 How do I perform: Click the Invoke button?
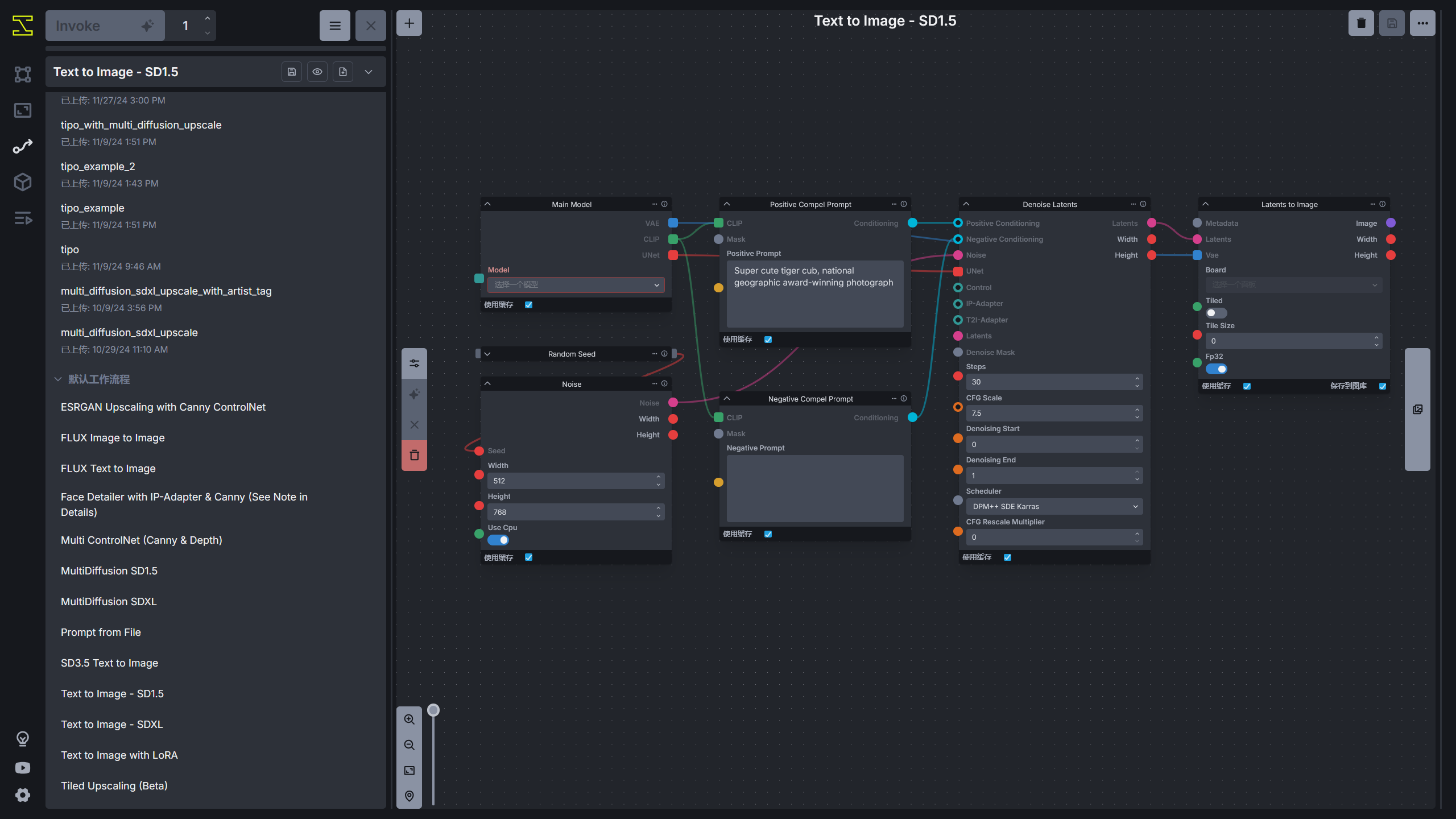click(105, 26)
